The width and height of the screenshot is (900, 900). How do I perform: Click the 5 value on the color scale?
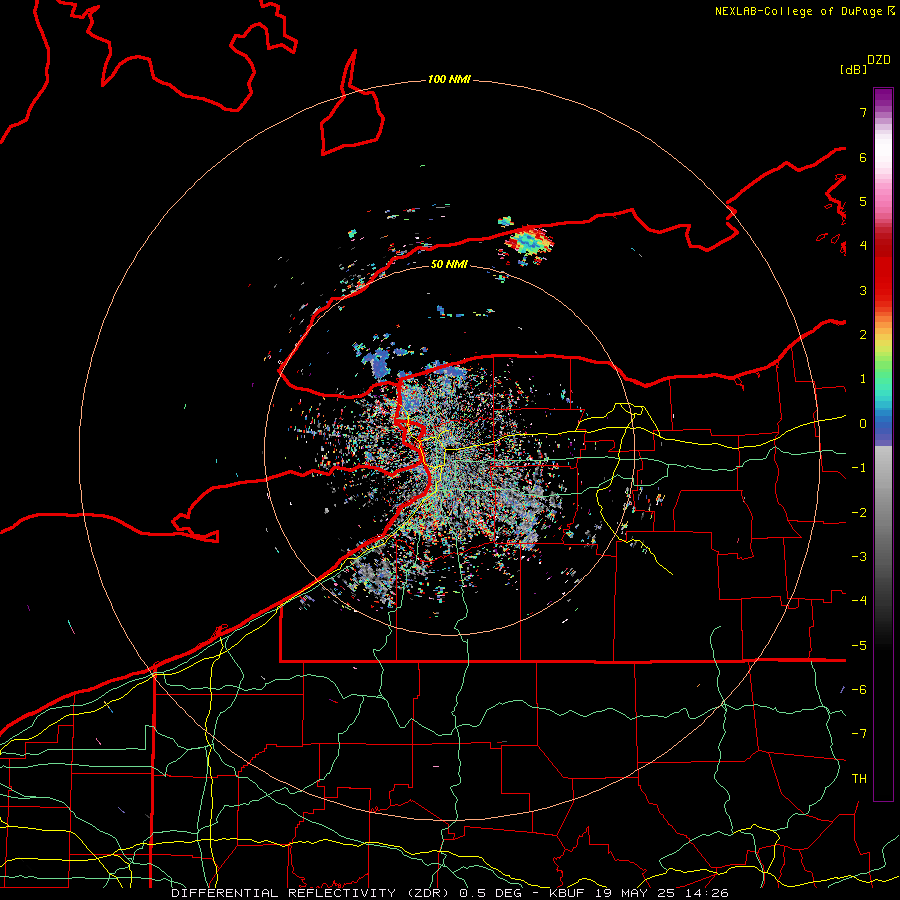point(863,201)
